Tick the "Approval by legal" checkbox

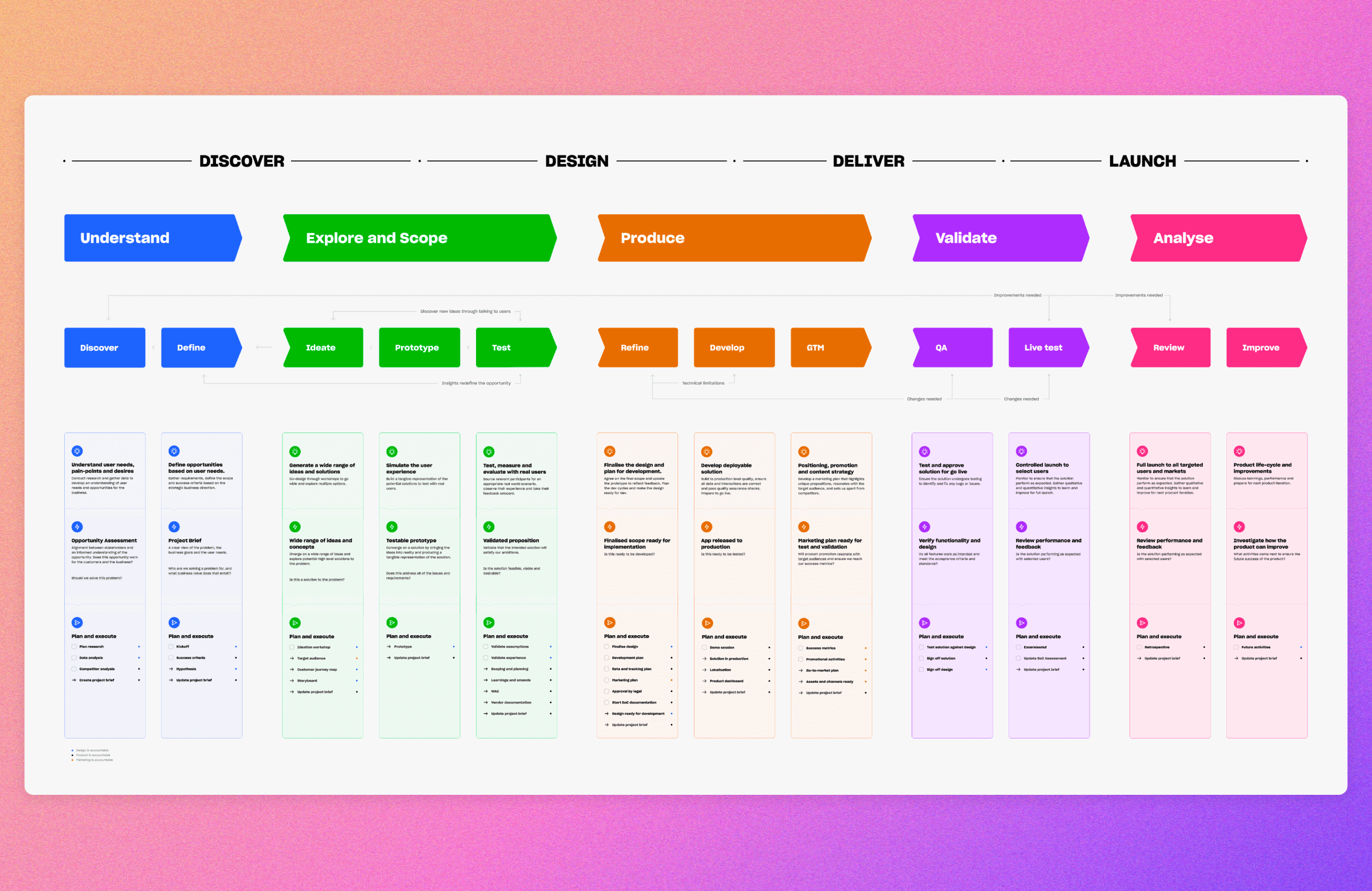[x=607, y=691]
